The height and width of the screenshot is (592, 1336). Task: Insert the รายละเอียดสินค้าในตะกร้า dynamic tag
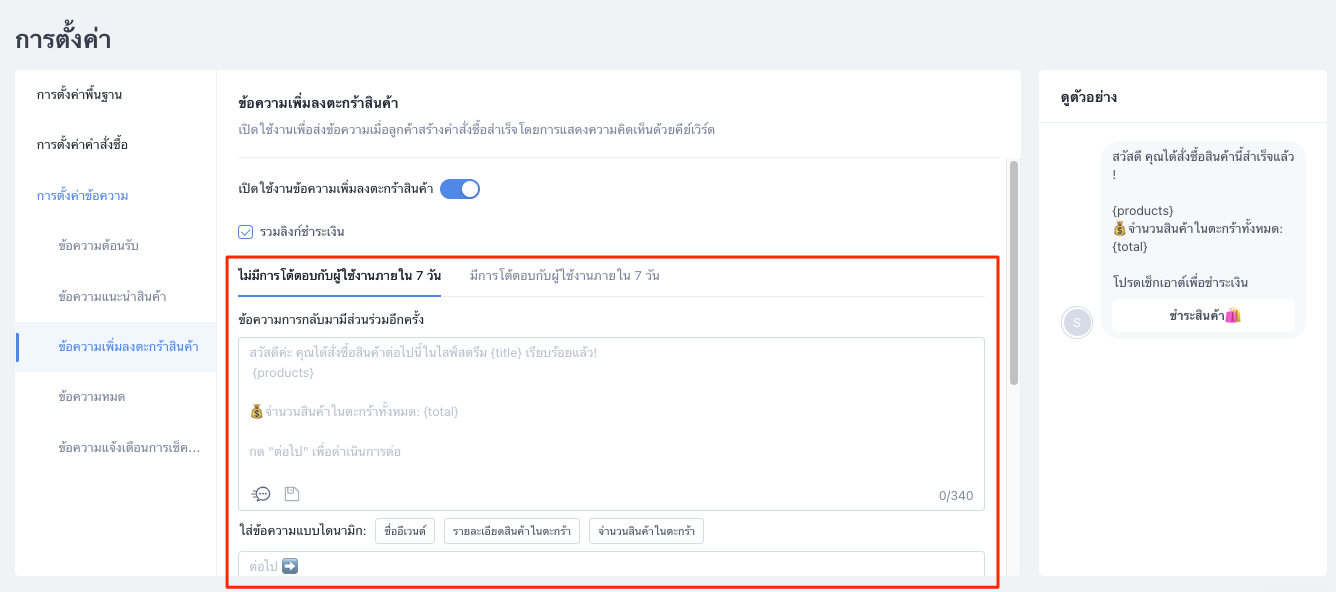coord(512,531)
